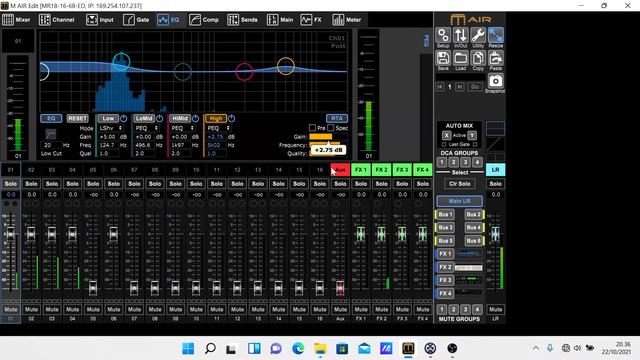Click the Paste icon
Viewport: 640px width, 360px height.
496,58
